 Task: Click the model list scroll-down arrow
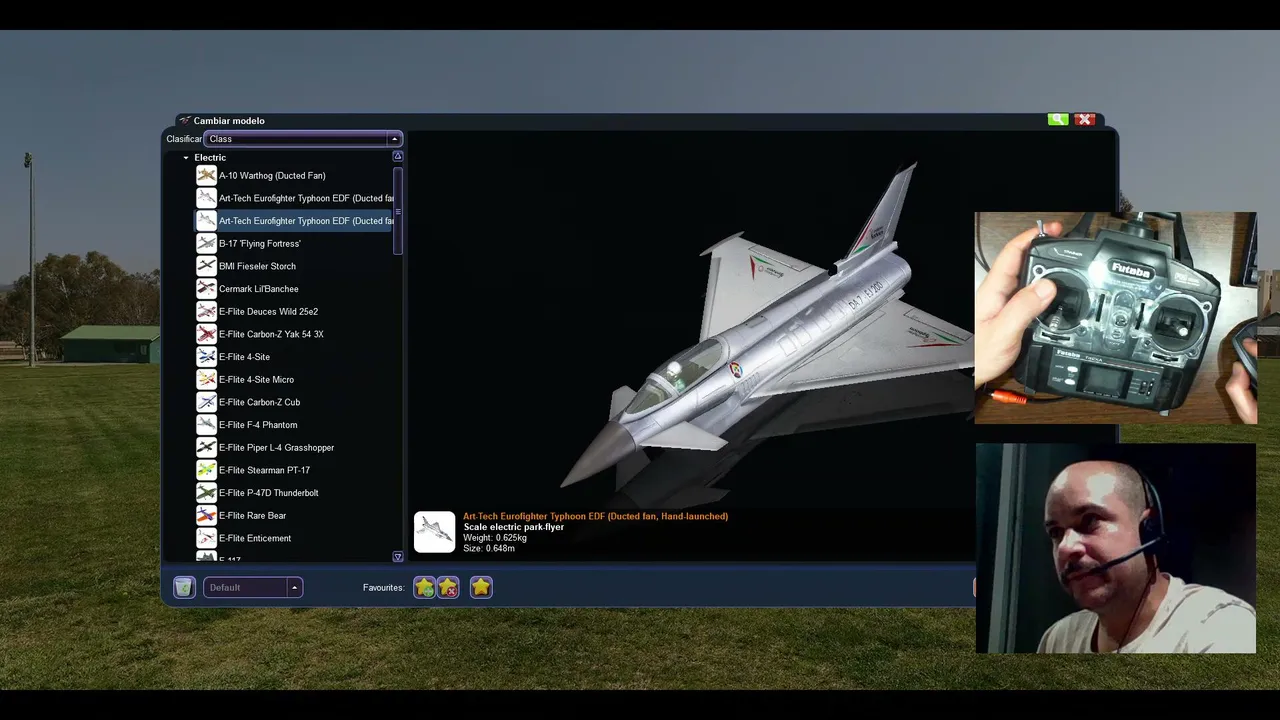point(398,557)
